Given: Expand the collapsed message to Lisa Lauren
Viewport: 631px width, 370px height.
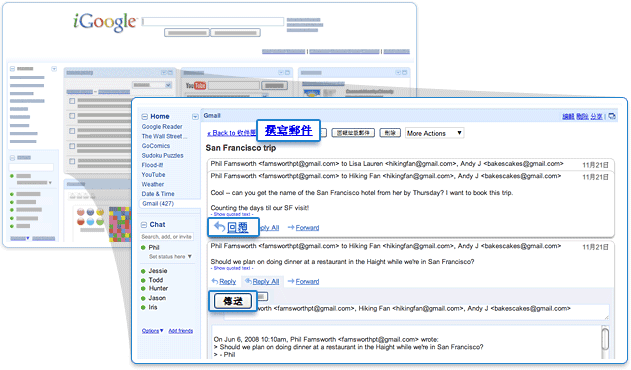Looking at the screenshot, I should click(410, 164).
